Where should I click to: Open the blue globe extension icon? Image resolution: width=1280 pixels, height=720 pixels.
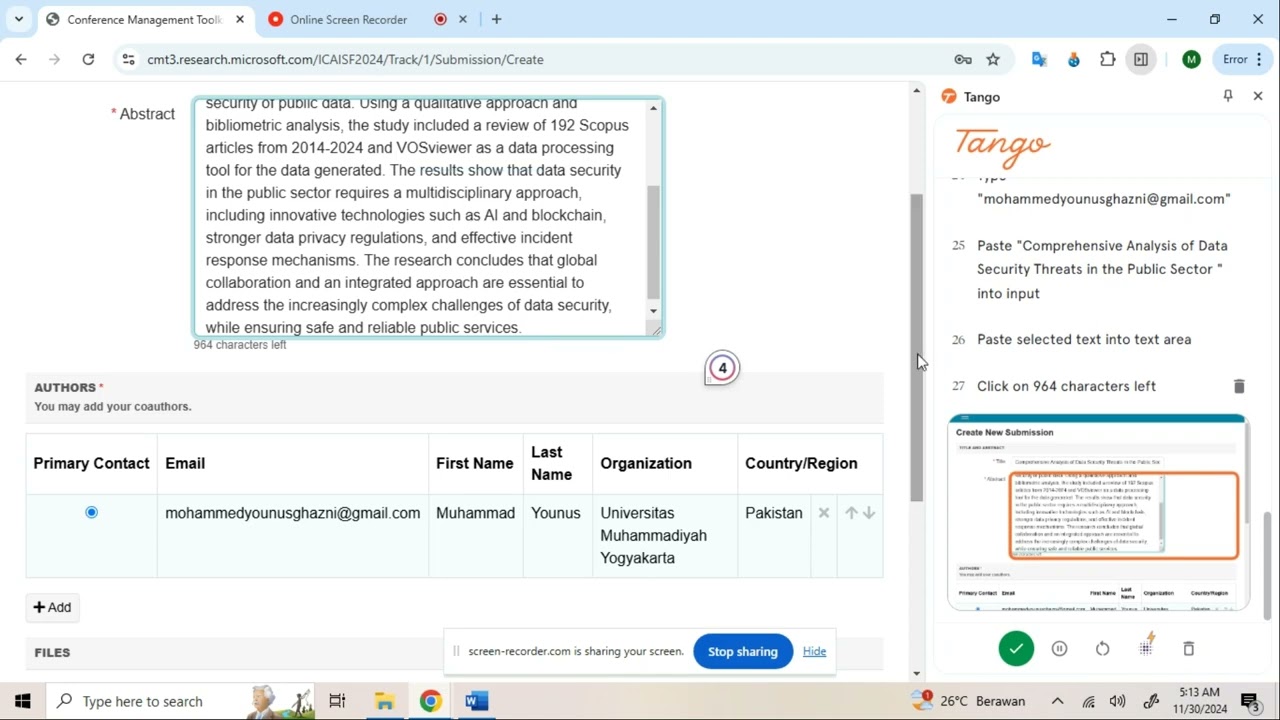coord(1073,59)
